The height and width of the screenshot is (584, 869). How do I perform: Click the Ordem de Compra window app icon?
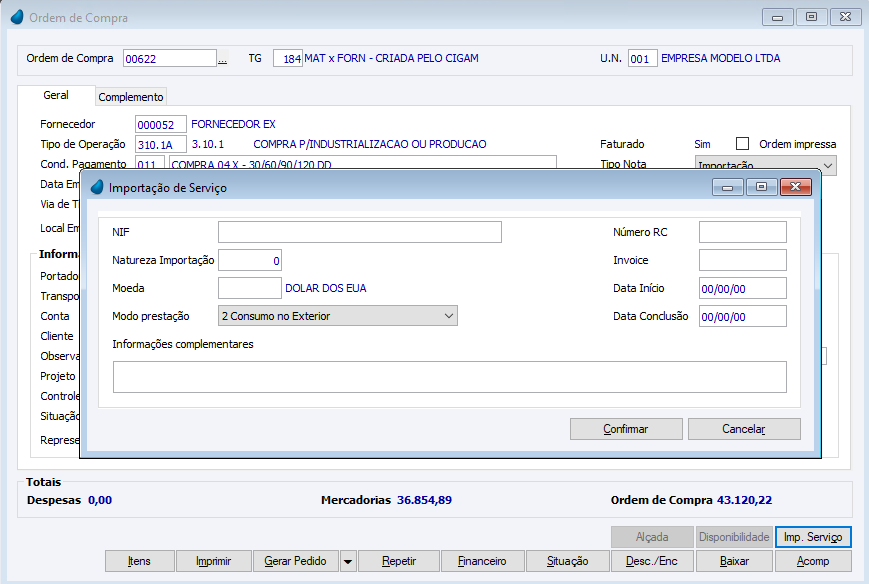[x=17, y=17]
